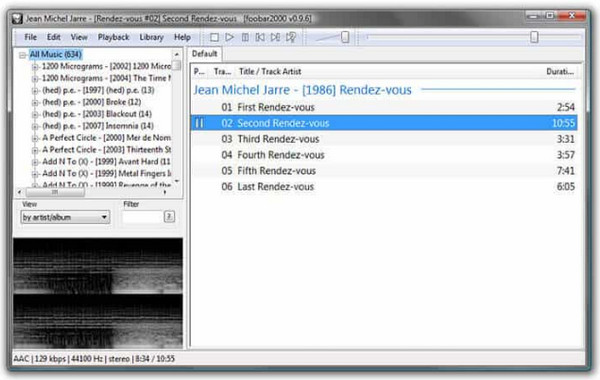Select track 03 Third Rendez-vous
The width and height of the screenshot is (600, 380).
coord(384,139)
